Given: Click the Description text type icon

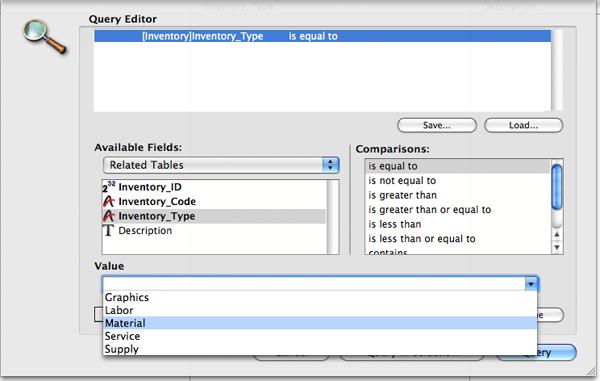Looking at the screenshot, I should point(108,231).
